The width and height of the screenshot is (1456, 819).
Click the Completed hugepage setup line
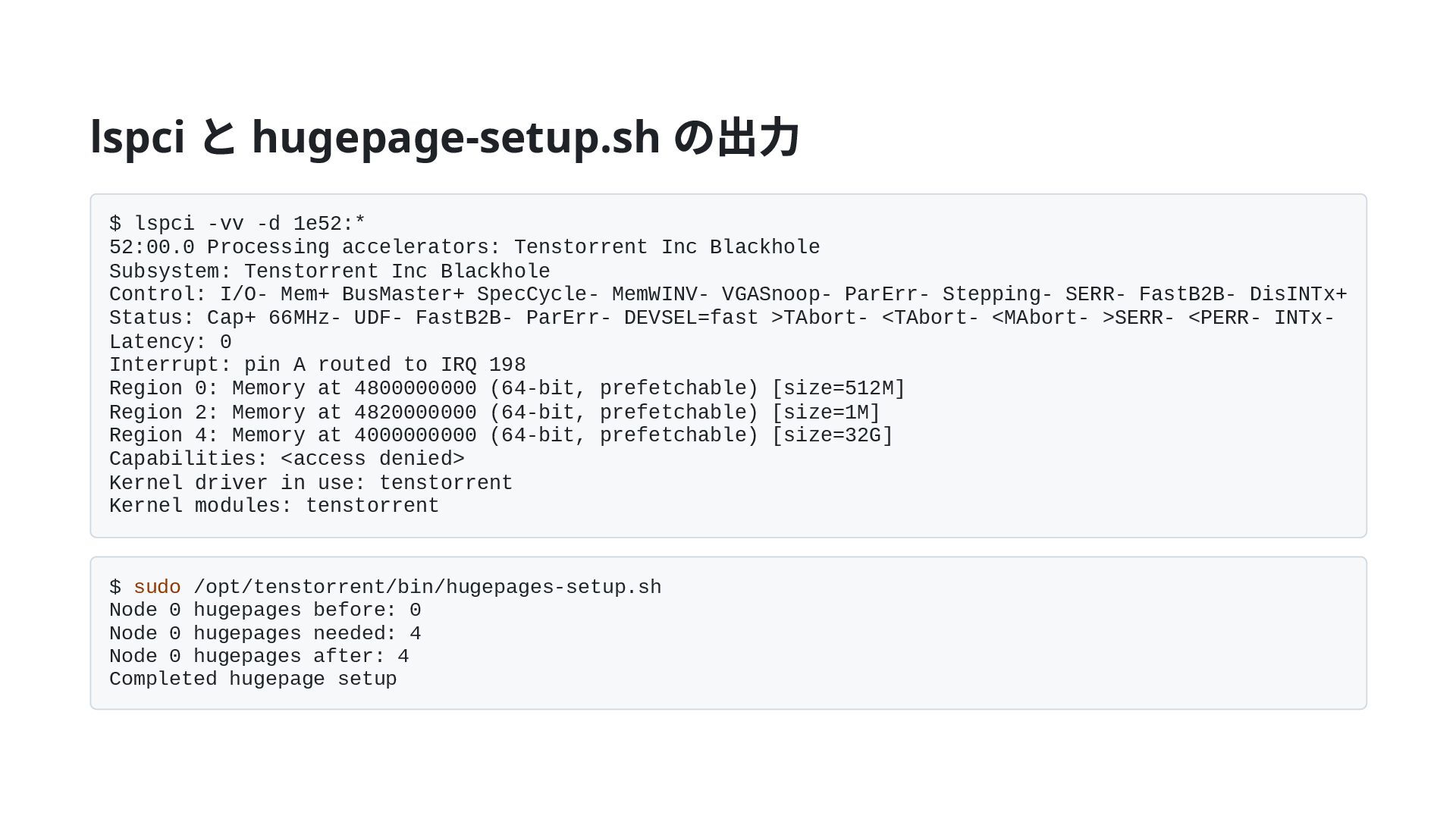tap(253, 679)
